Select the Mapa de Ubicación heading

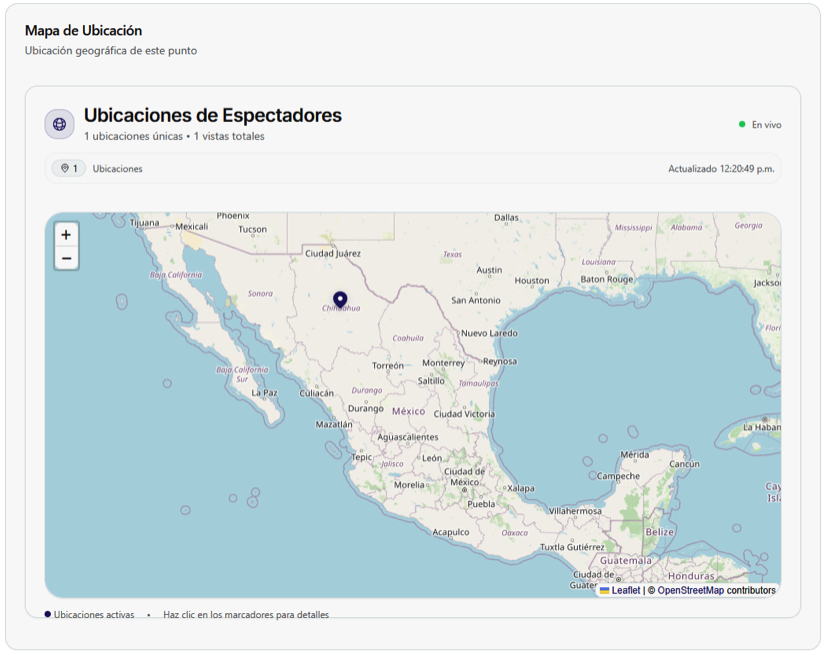(x=83, y=31)
